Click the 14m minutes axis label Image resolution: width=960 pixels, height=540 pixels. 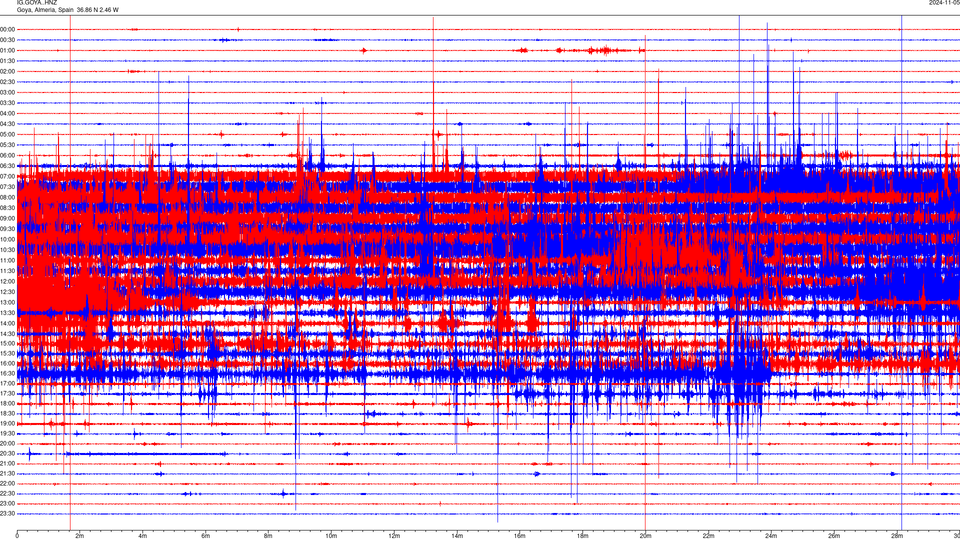[x=457, y=536]
